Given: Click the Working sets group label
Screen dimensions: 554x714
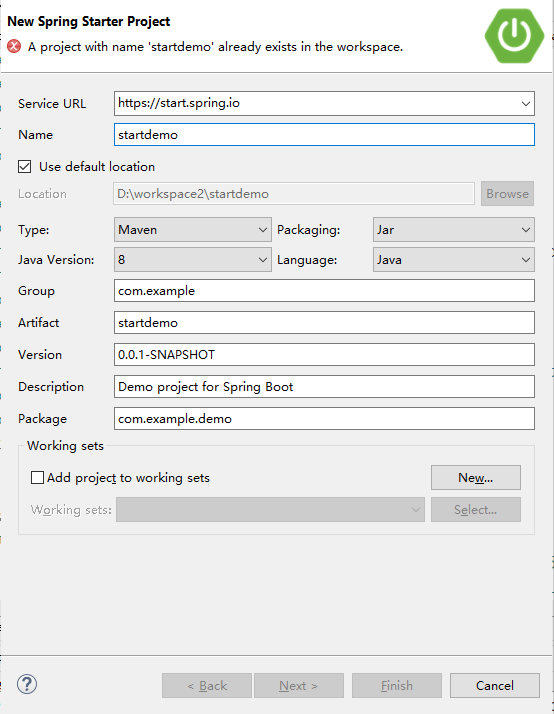Looking at the screenshot, I should (65, 446).
